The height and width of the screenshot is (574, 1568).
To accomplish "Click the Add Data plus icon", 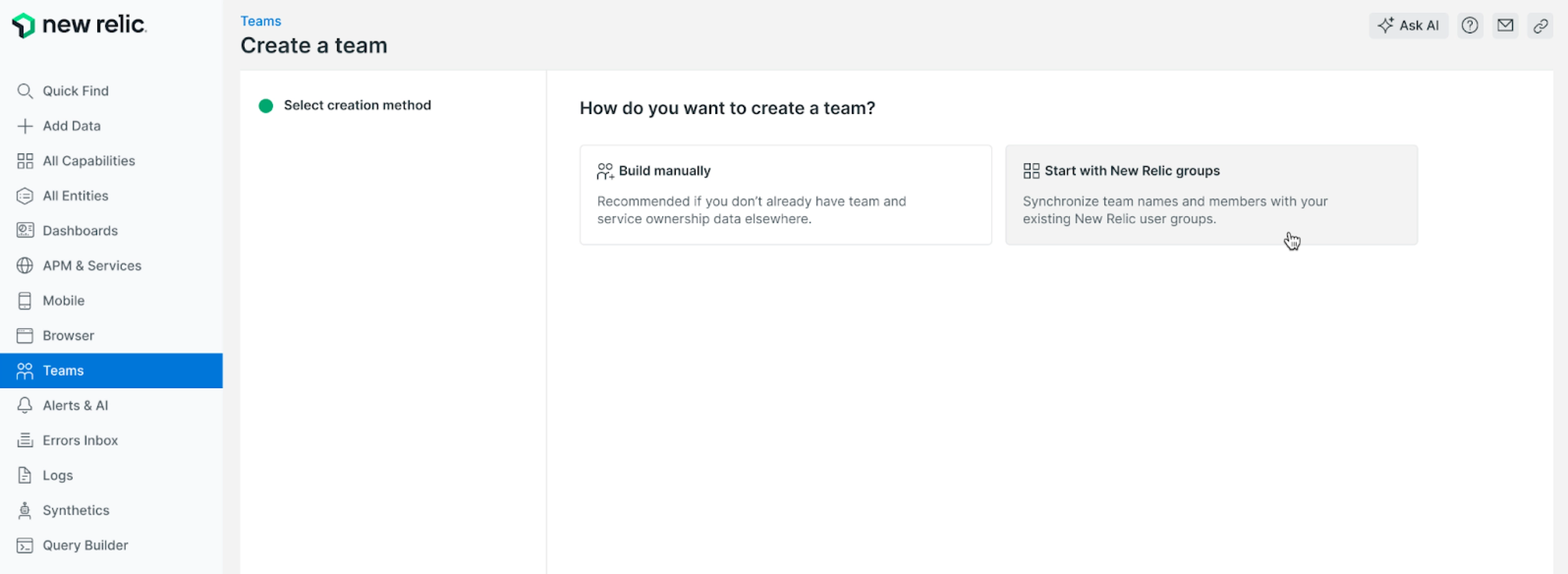I will [x=25, y=126].
